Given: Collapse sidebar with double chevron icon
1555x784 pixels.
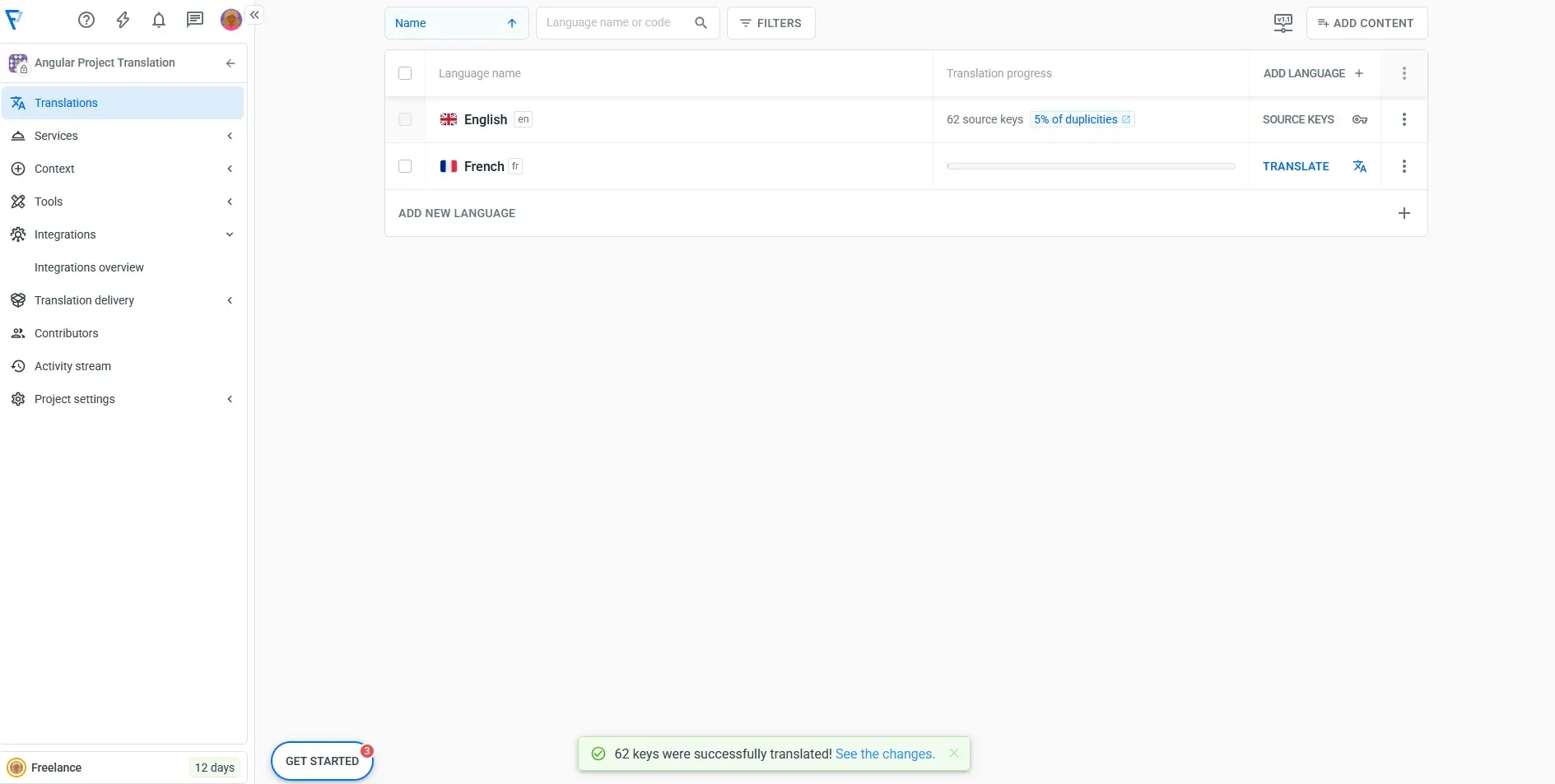Looking at the screenshot, I should (255, 15).
